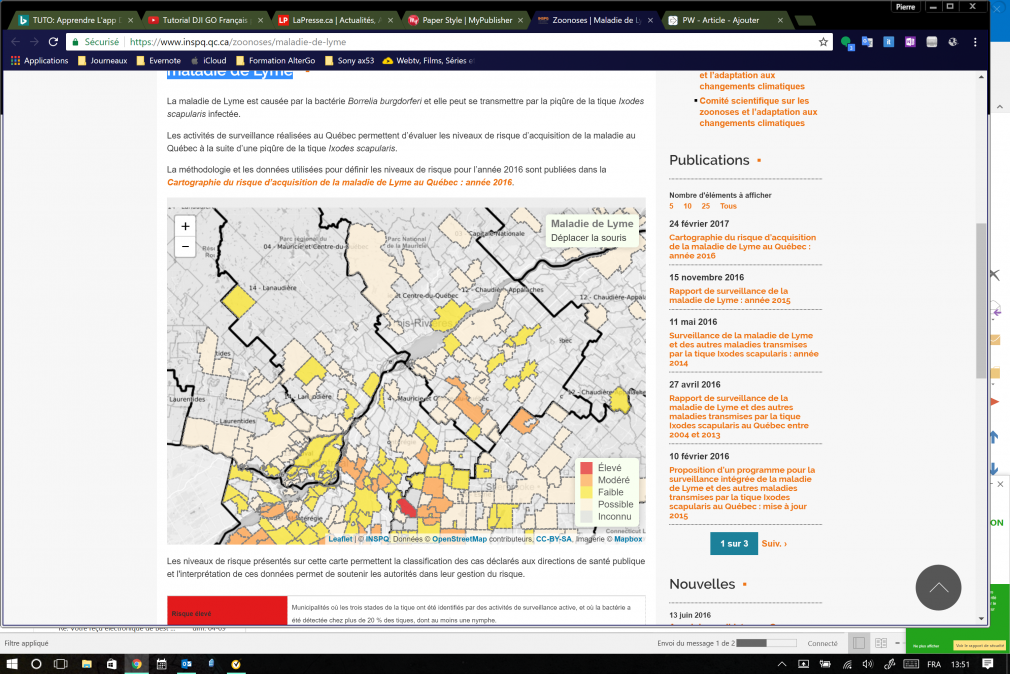Screen dimensions: 1010x674
Task: Open the Leaflet attribution link on map
Action: (x=340, y=539)
